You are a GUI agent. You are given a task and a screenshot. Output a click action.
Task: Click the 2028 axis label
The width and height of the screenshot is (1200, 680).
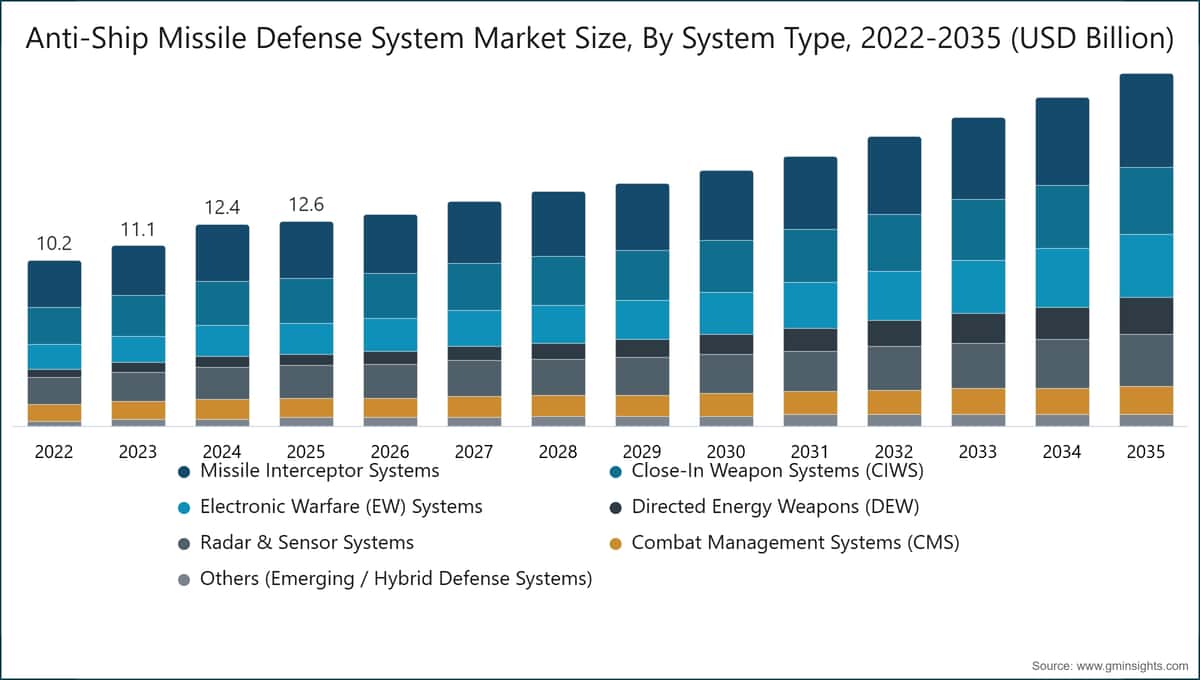click(558, 452)
